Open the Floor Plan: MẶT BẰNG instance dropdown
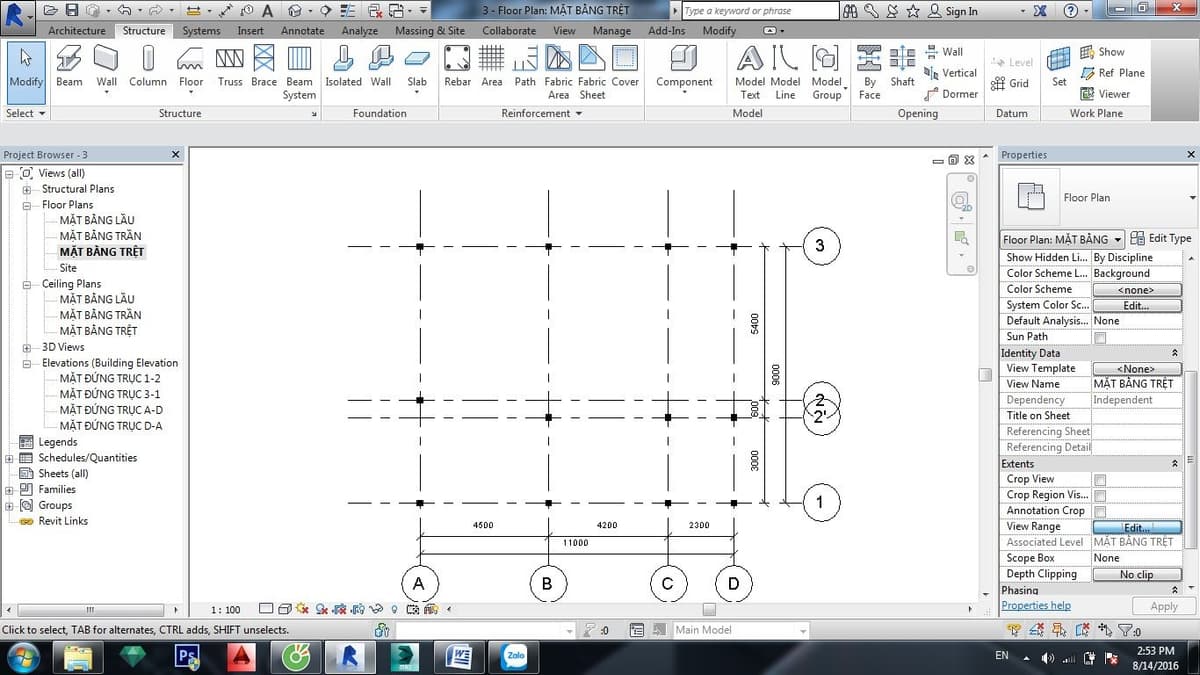This screenshot has height=675, width=1200. pos(1062,239)
